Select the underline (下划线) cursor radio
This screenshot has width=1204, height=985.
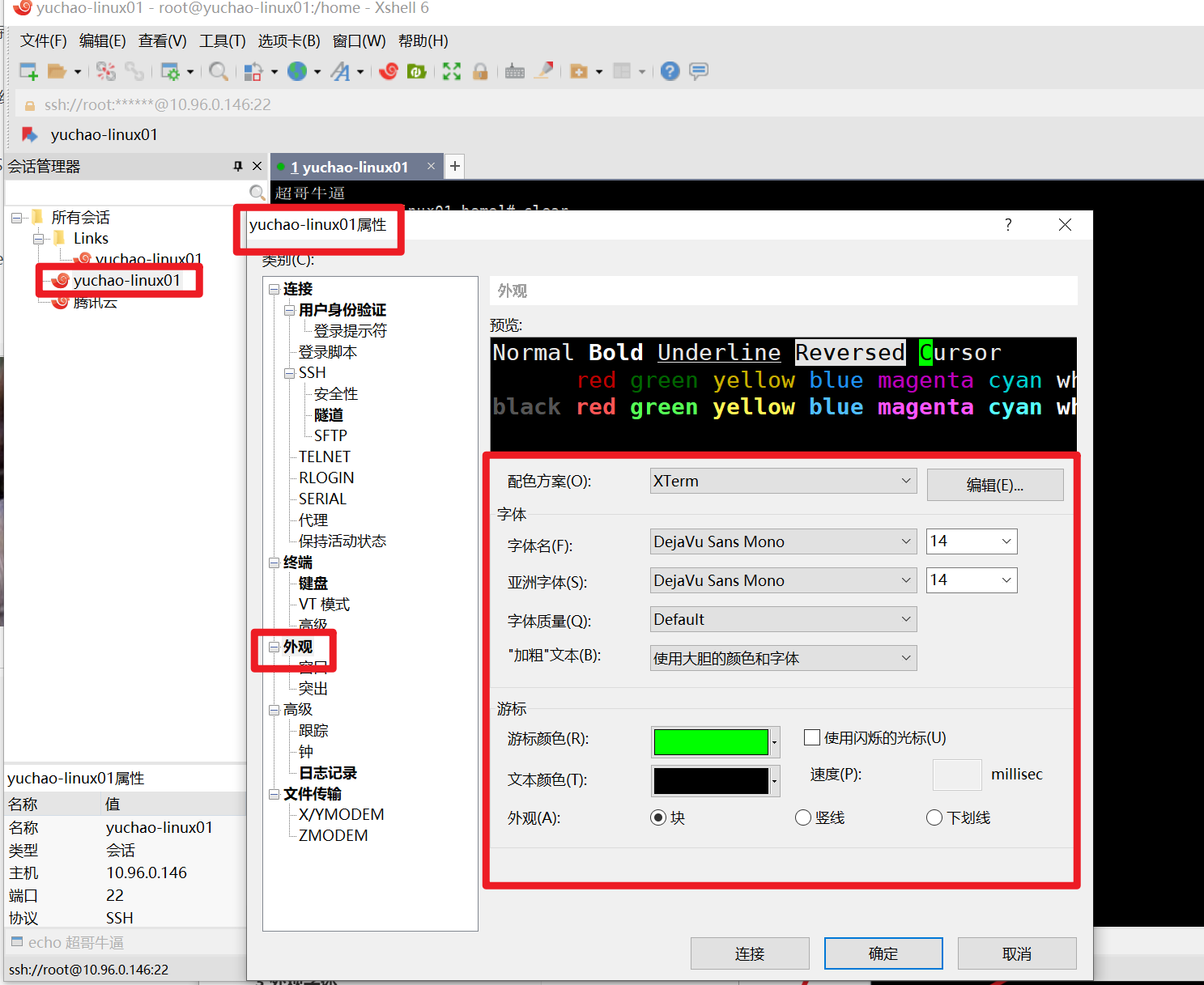pos(934,817)
